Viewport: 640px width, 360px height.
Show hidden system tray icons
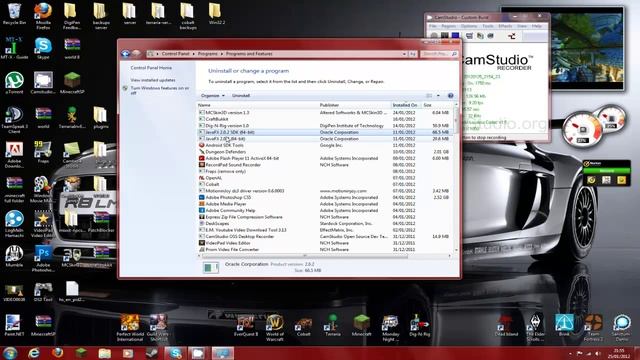pyautogui.click(x=570, y=353)
